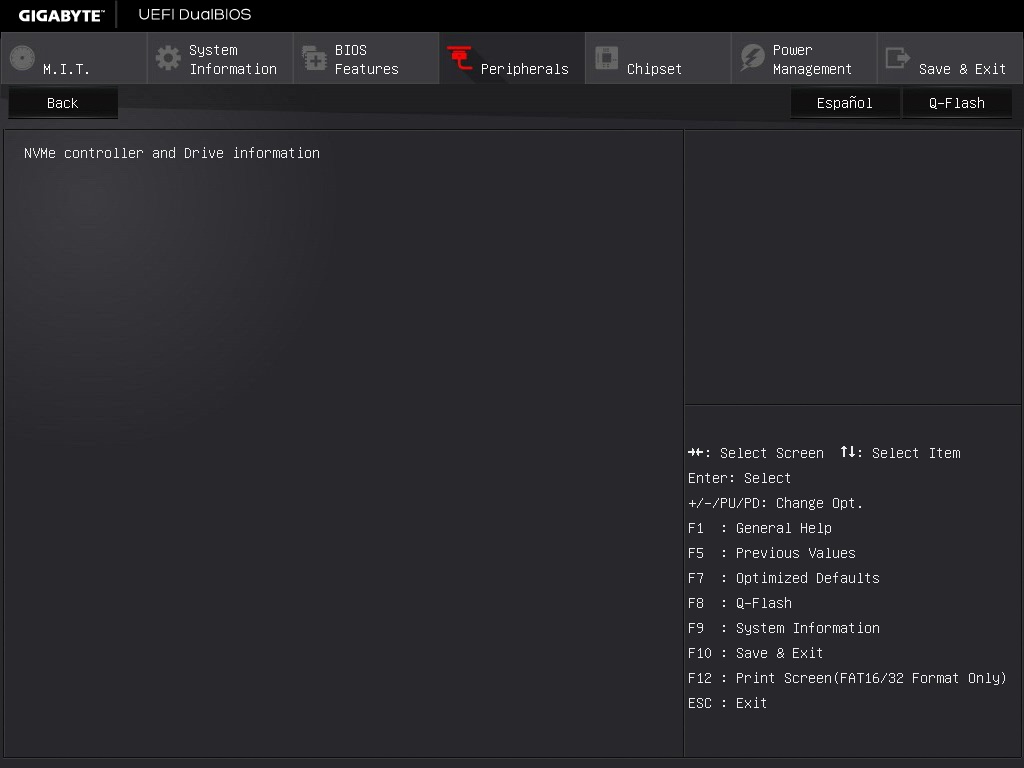
Task: Open the Power Management tab label
Action: click(812, 59)
